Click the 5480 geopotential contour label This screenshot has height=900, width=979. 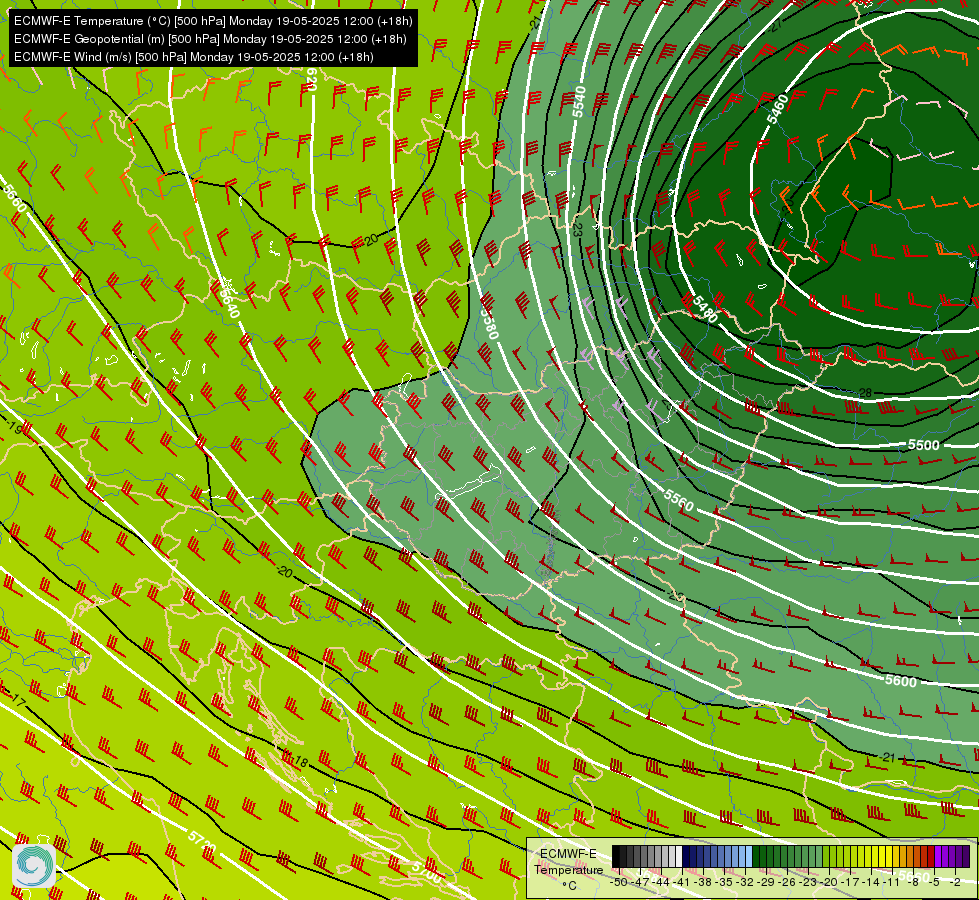705,309
